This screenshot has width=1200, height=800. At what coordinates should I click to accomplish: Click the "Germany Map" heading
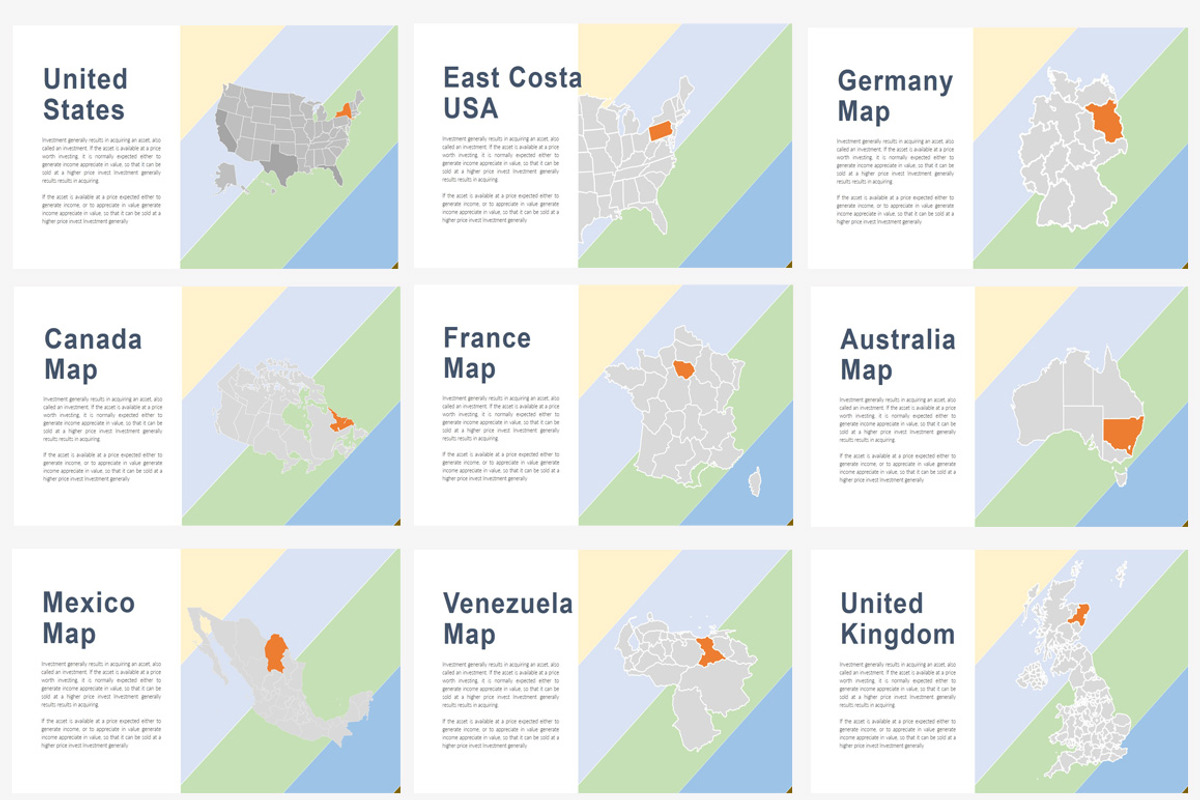click(x=895, y=95)
